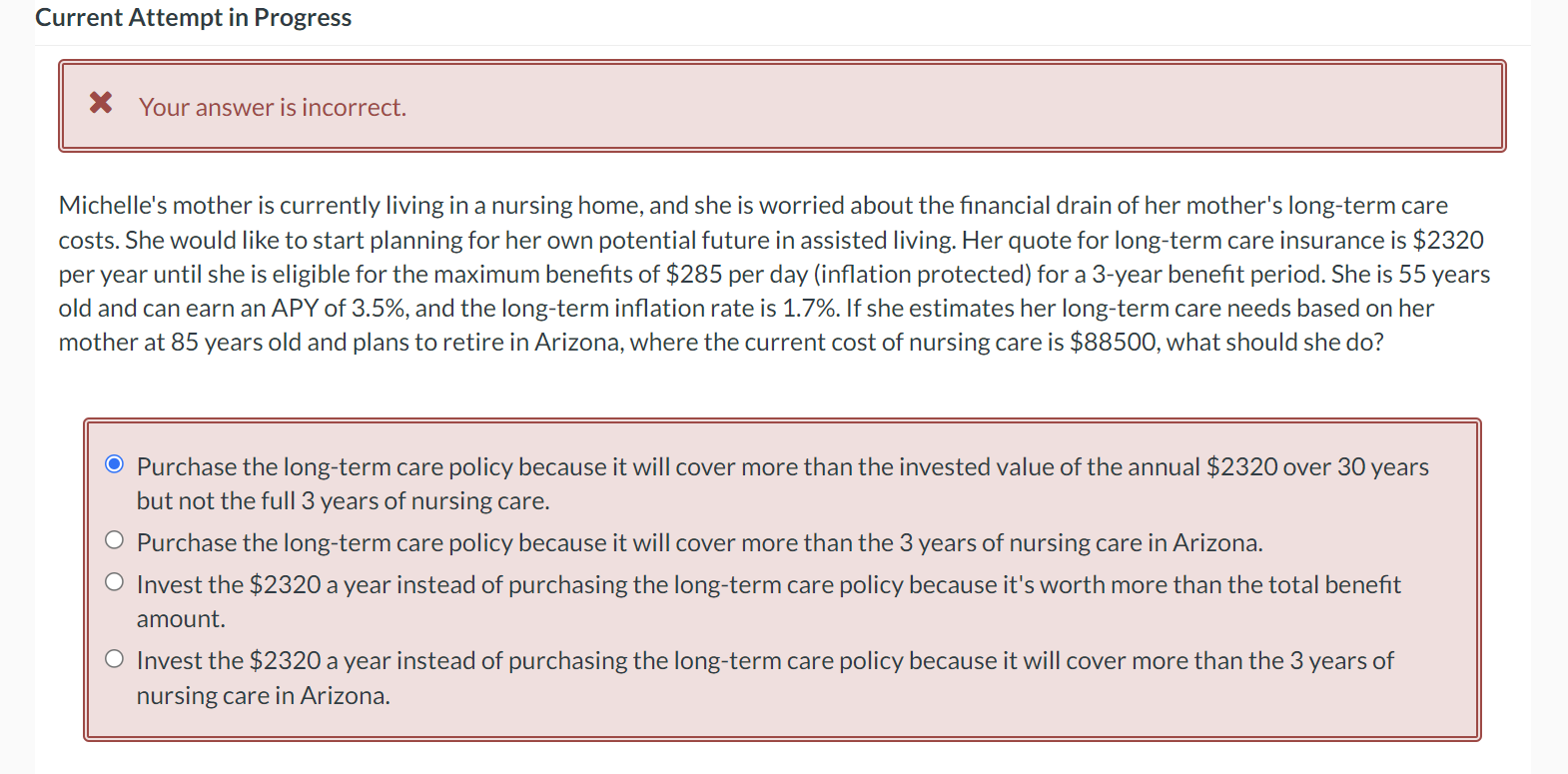Image resolution: width=1568 pixels, height=774 pixels.
Task: Choose radio for 'Purchase... 3 years of nursing care in Arizona'
Action: 115,540
